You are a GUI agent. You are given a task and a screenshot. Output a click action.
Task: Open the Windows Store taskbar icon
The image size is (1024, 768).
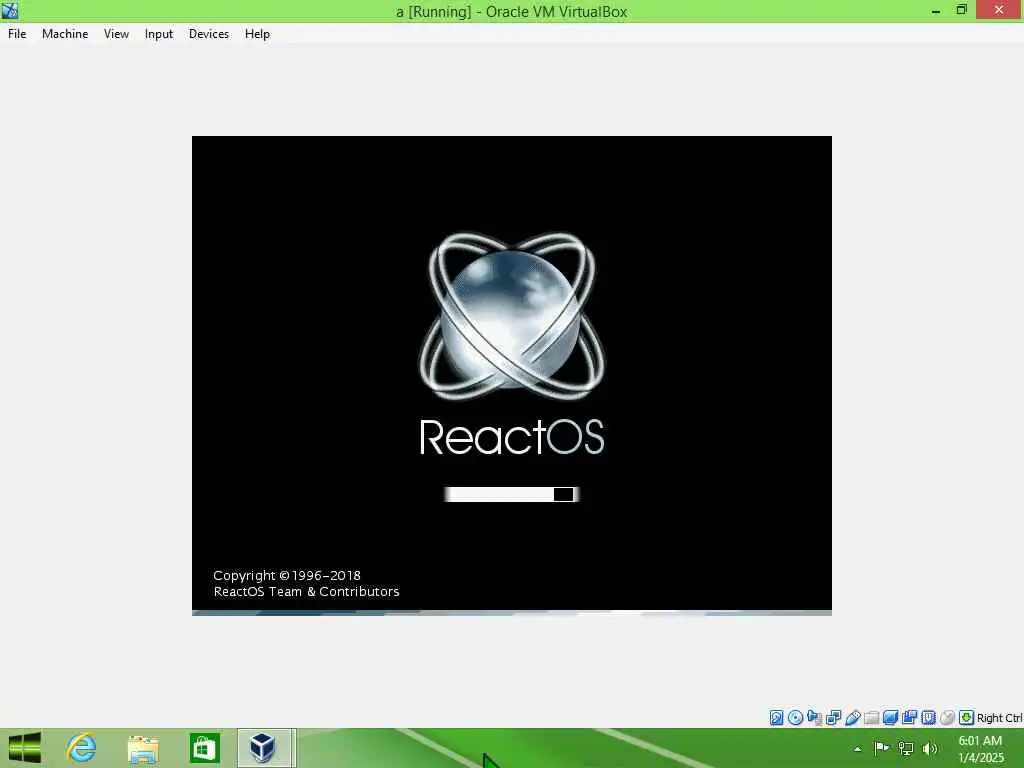coord(204,748)
